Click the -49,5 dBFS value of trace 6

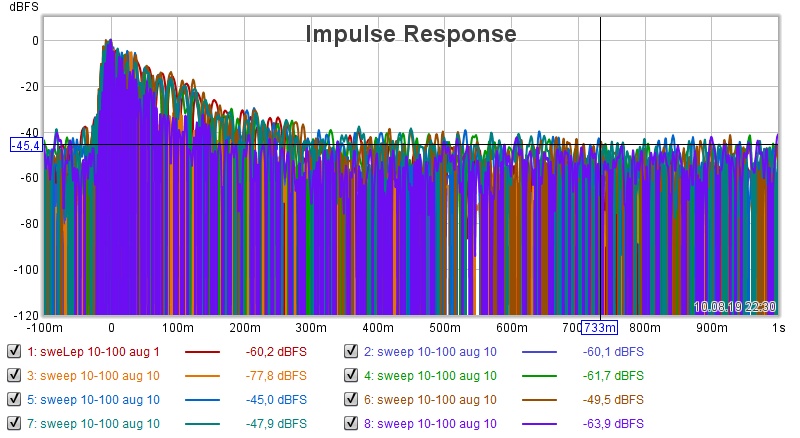tap(613, 400)
